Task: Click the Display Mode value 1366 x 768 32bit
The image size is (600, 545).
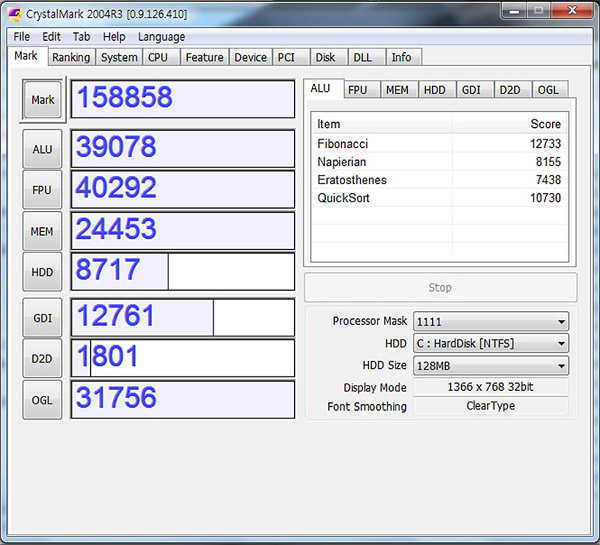Action: pos(491,387)
